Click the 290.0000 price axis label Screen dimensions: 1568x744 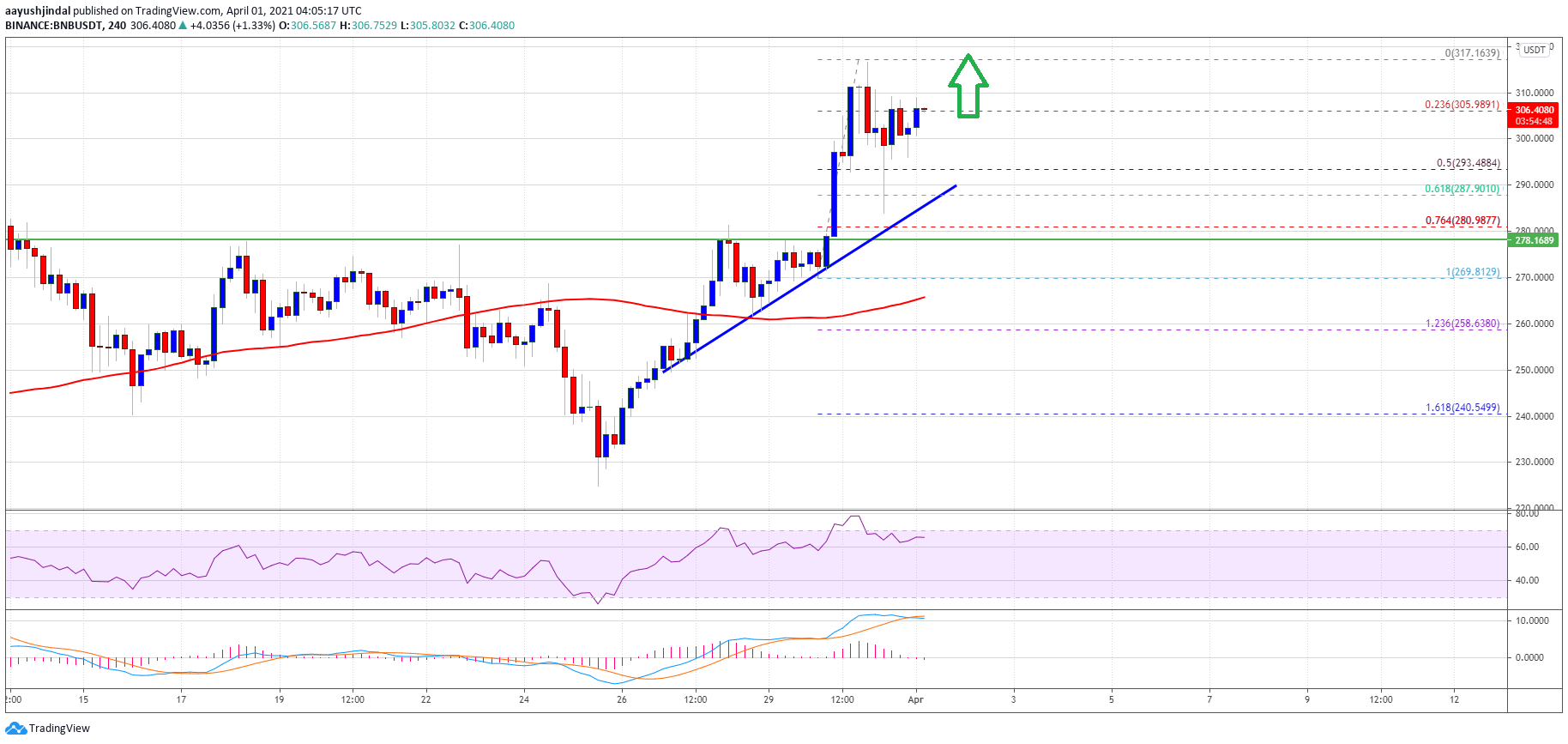point(1535,184)
